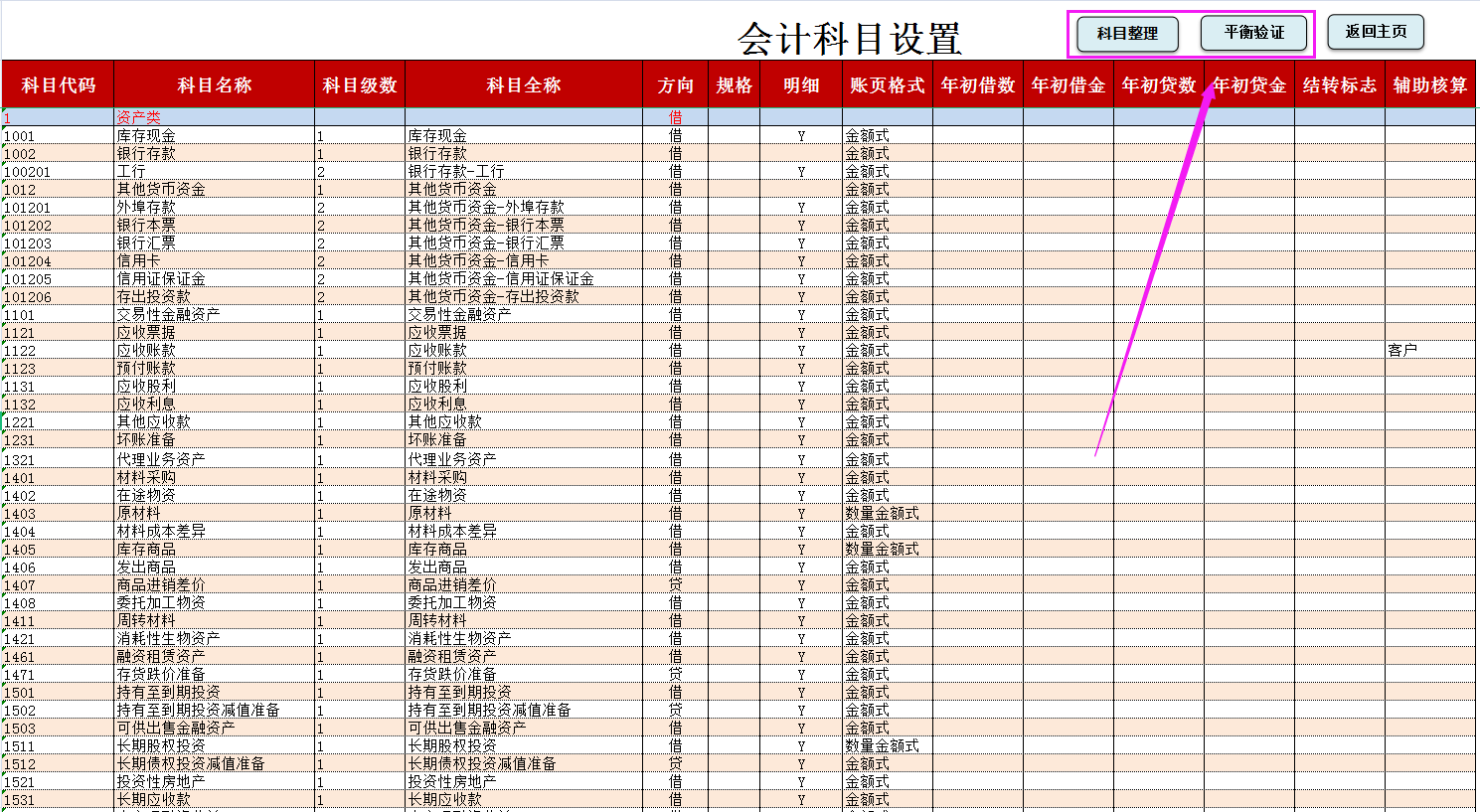1480x812 pixels.
Task: Select account code cell 1122
Action: pyautogui.click(x=58, y=351)
